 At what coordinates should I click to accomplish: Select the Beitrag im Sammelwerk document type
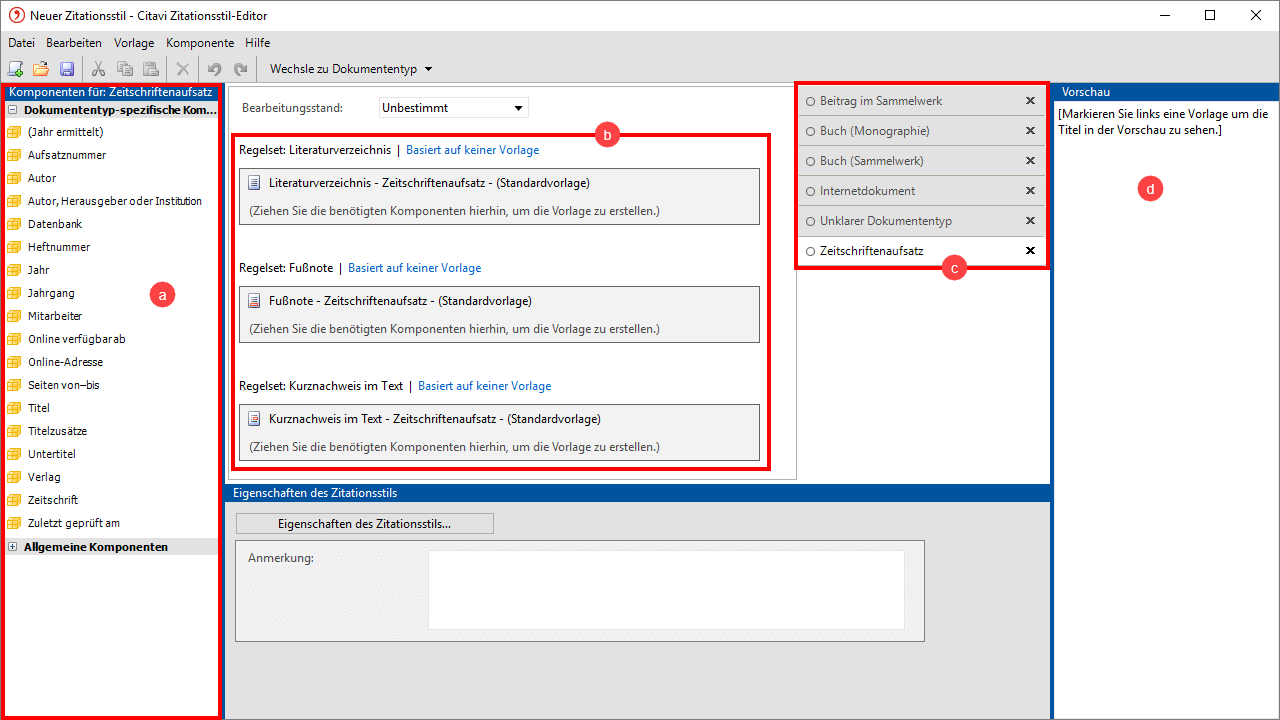tap(880, 101)
